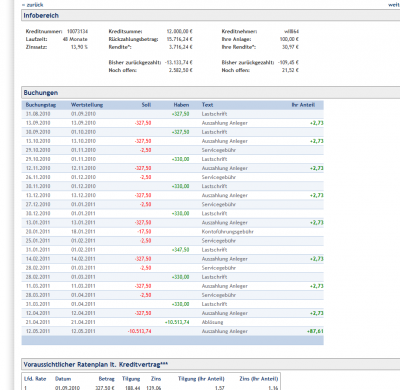This screenshot has height=390, width=400.
Task: Select the 31.08.2010 Buchungstag cell
Action: pyautogui.click(x=38, y=114)
